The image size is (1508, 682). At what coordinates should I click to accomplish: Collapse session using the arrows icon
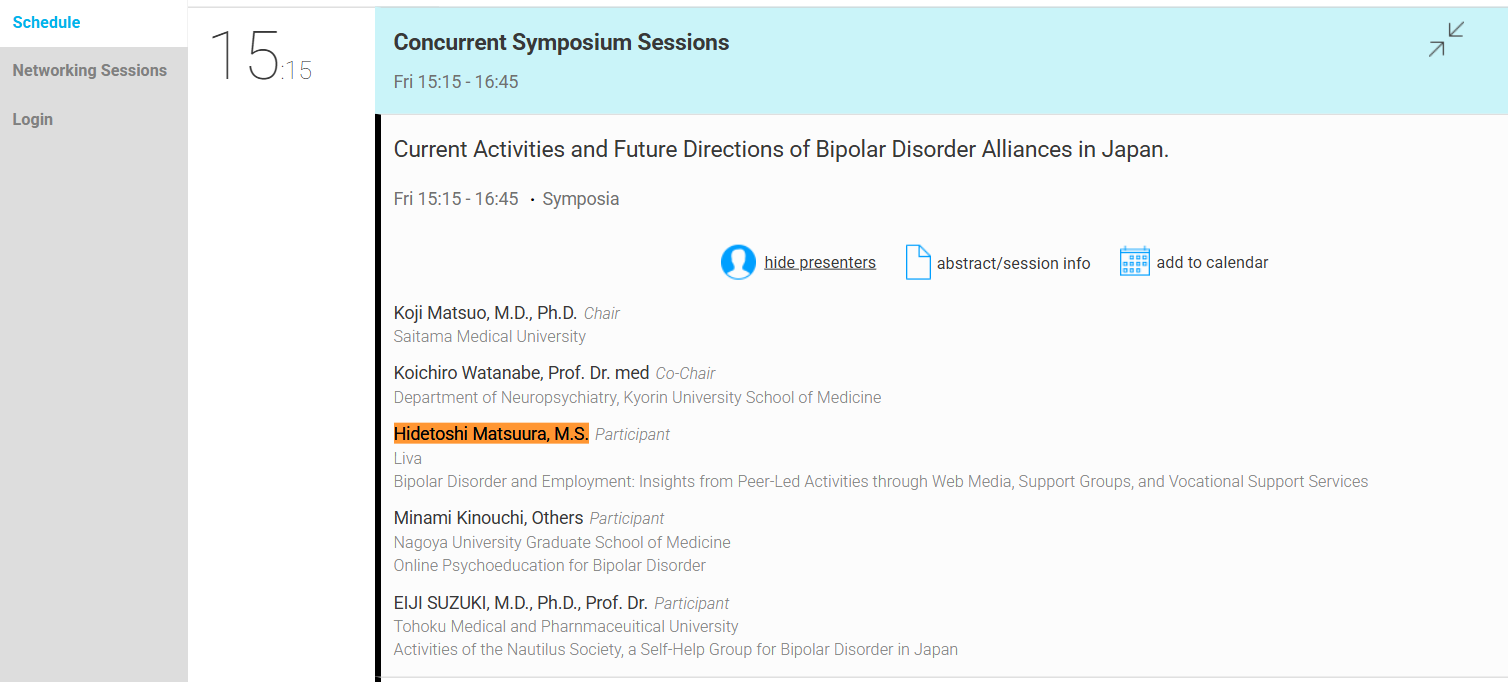pos(1446,39)
